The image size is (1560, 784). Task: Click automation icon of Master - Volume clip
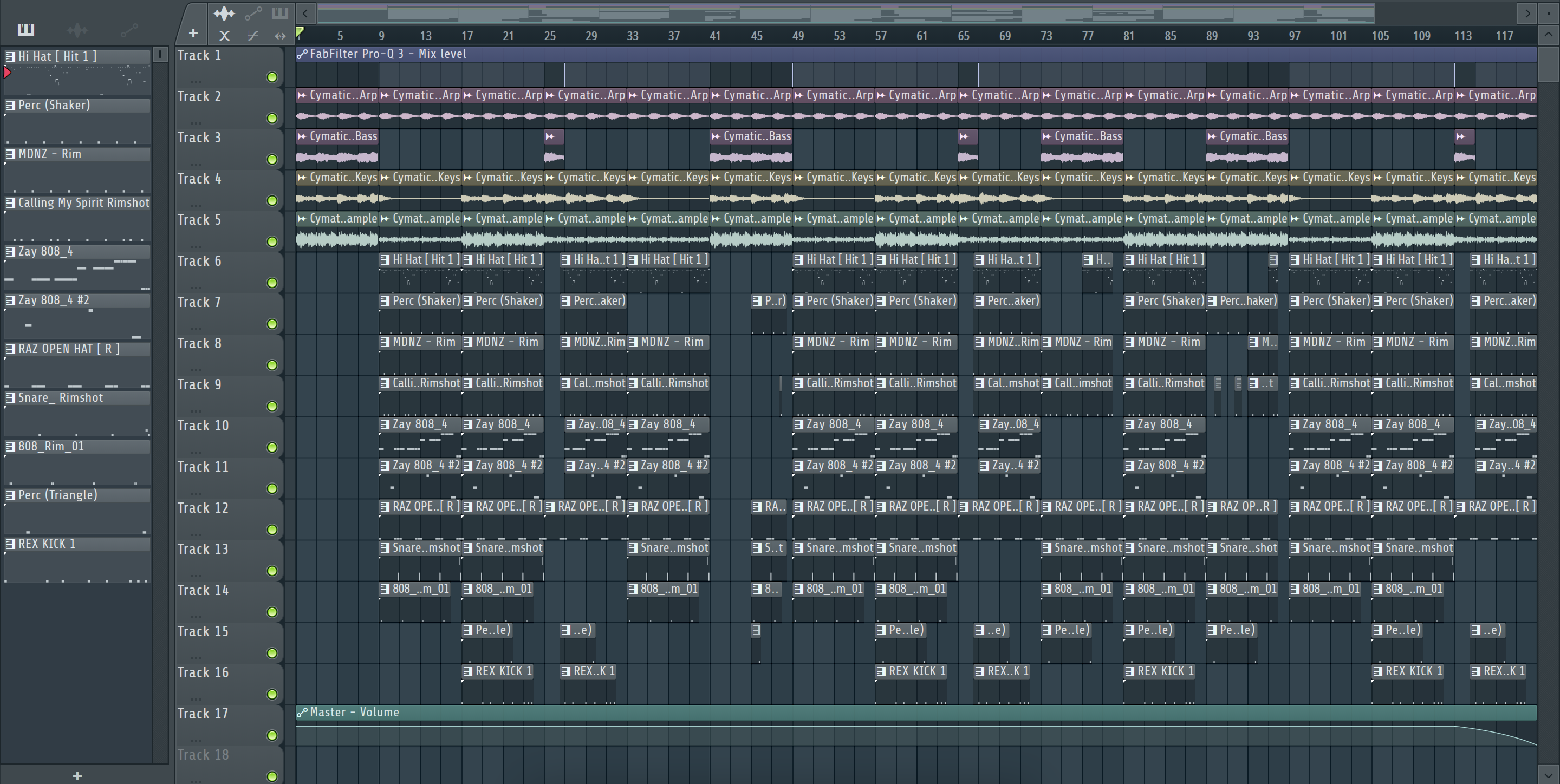coord(302,713)
